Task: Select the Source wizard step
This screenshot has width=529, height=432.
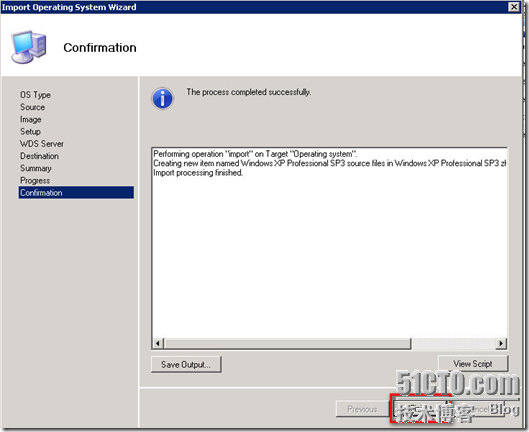Action: tap(32, 107)
